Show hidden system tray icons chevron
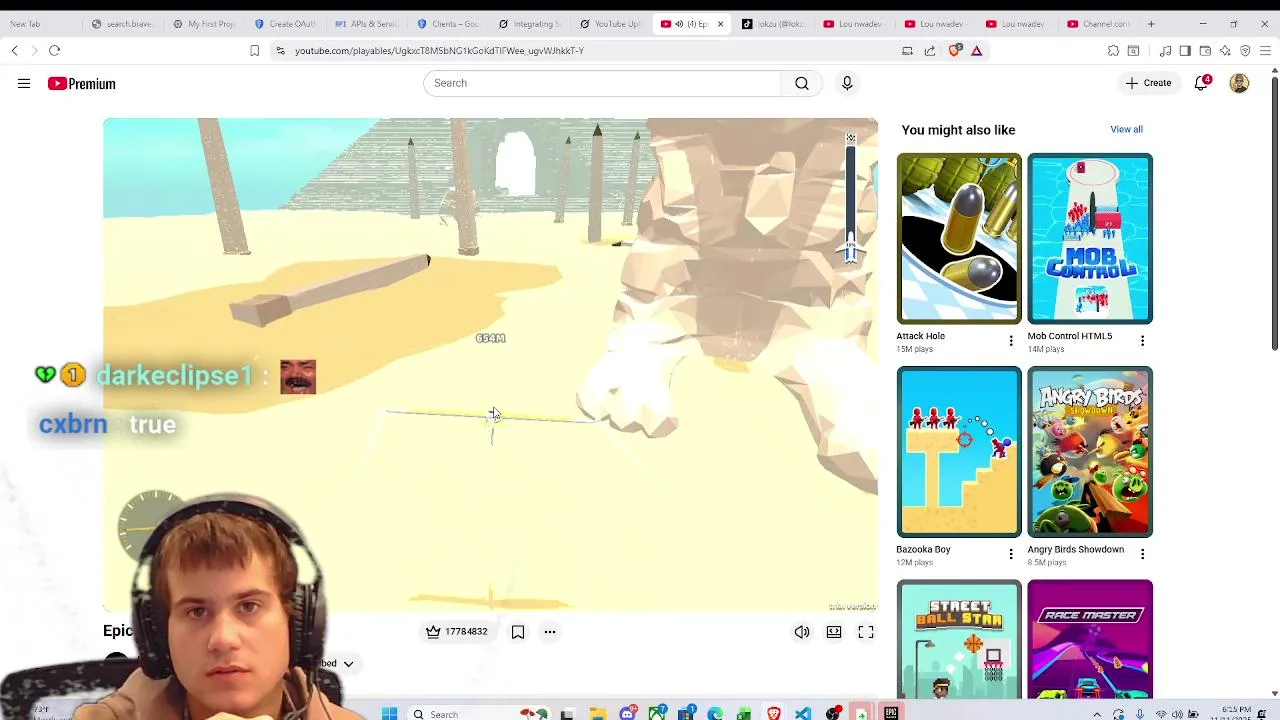1280x720 pixels. [1097, 714]
